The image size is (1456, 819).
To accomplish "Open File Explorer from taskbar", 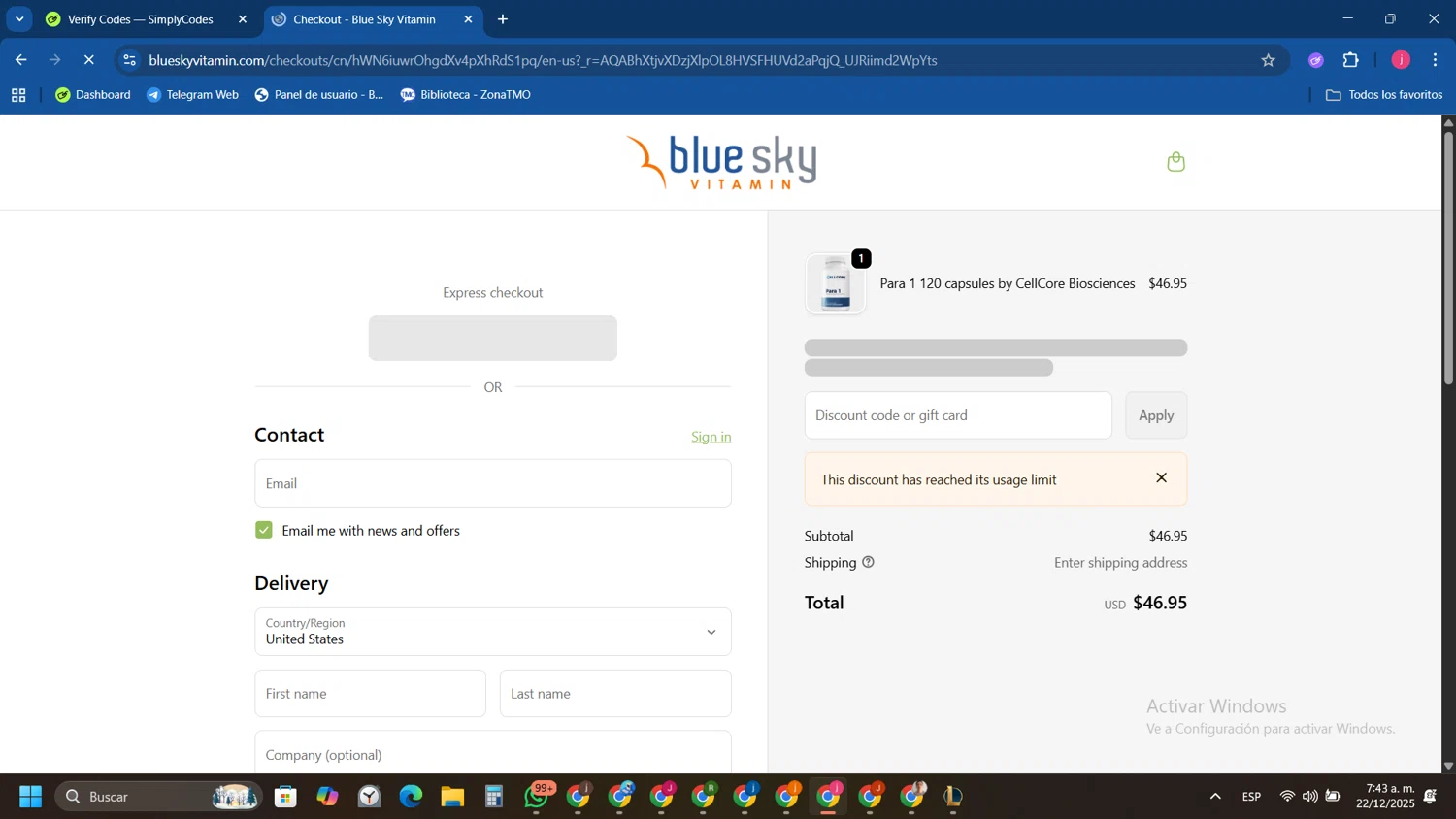I will (x=452, y=797).
